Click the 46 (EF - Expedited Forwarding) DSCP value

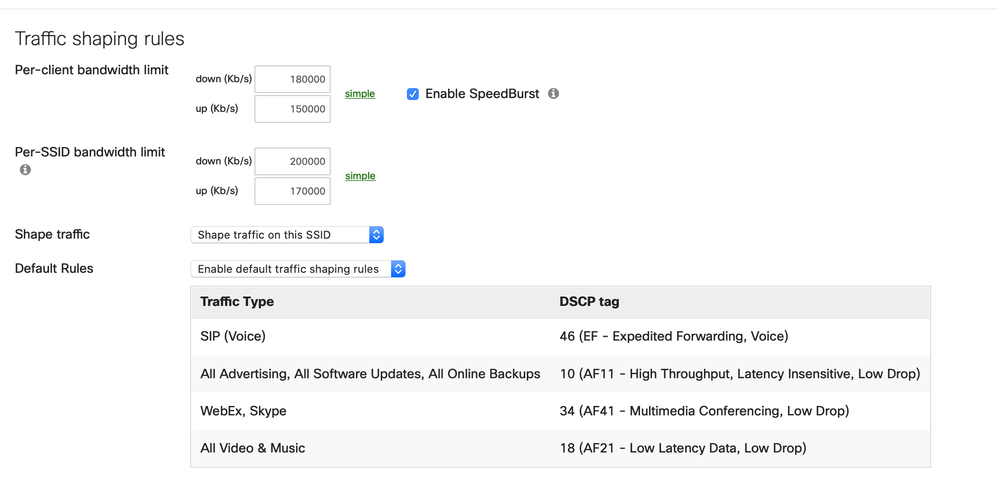[674, 336]
